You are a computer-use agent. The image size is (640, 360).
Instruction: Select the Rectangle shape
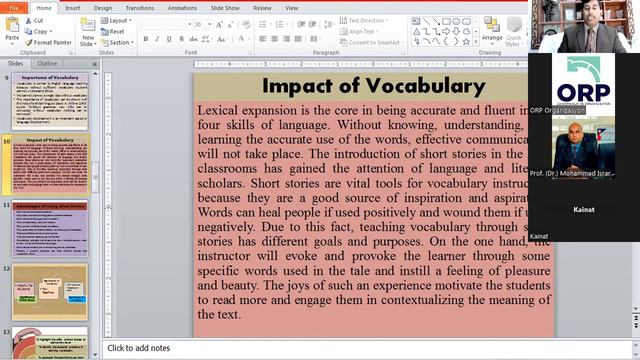pyautogui.click(x=446, y=22)
